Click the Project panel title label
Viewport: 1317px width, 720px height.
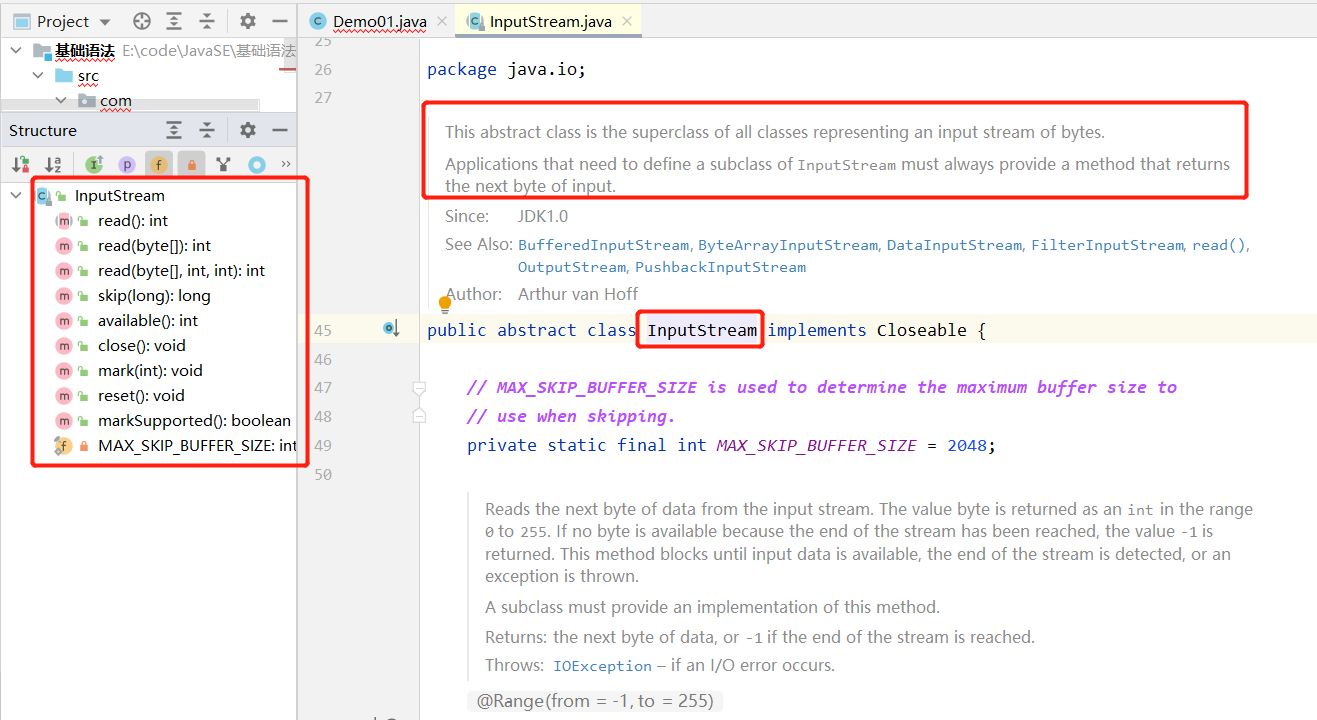click(x=62, y=21)
